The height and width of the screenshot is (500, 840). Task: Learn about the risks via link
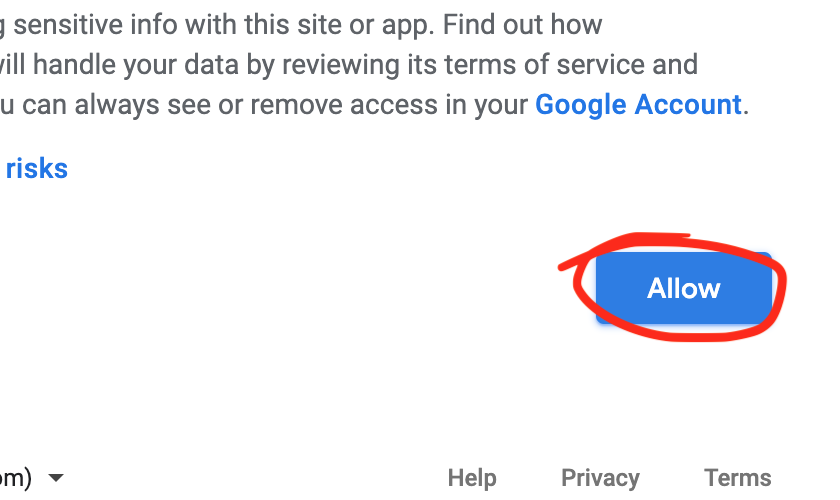click(36, 168)
